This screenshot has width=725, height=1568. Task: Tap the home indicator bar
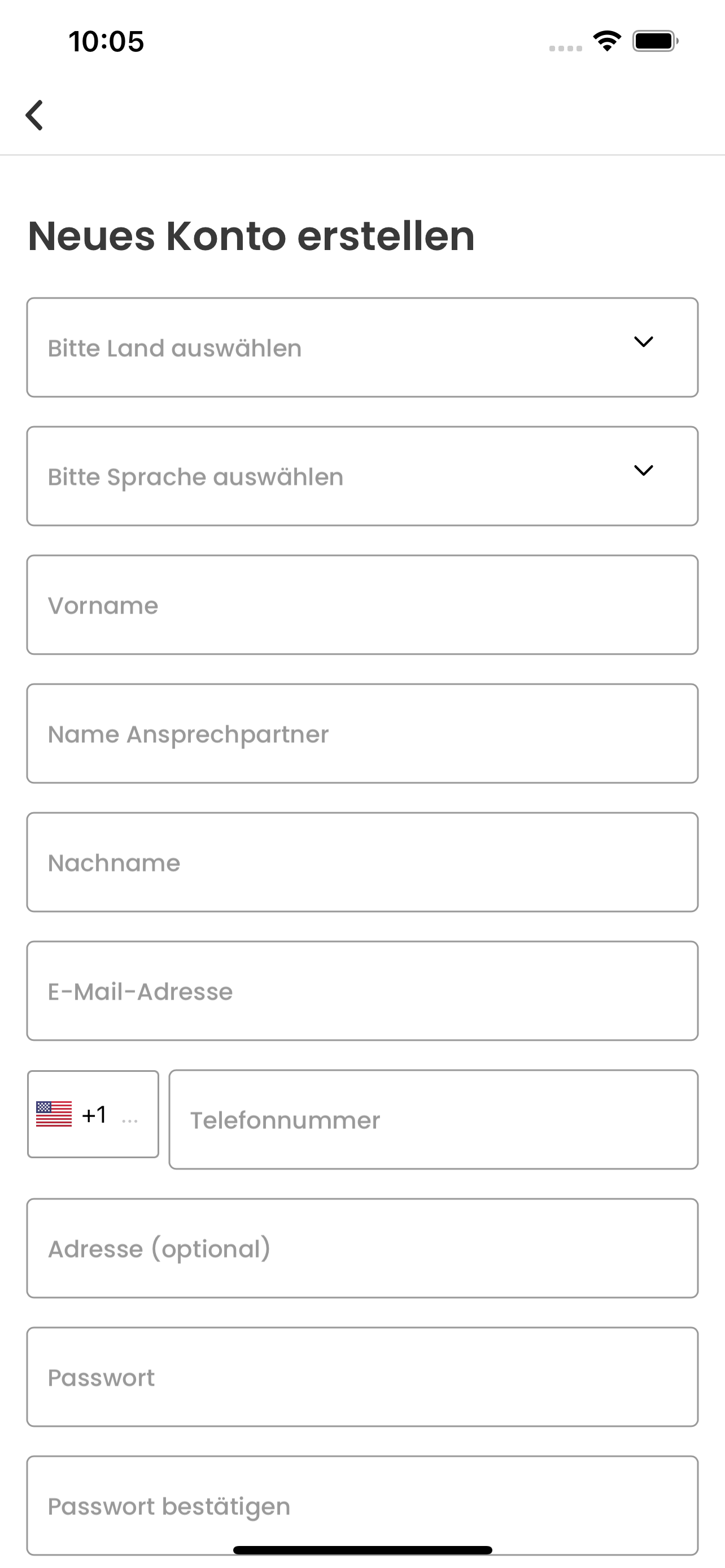pos(362,1550)
